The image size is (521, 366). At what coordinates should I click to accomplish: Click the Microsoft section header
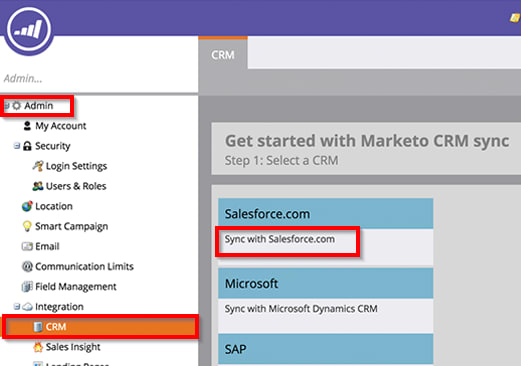coord(326,283)
